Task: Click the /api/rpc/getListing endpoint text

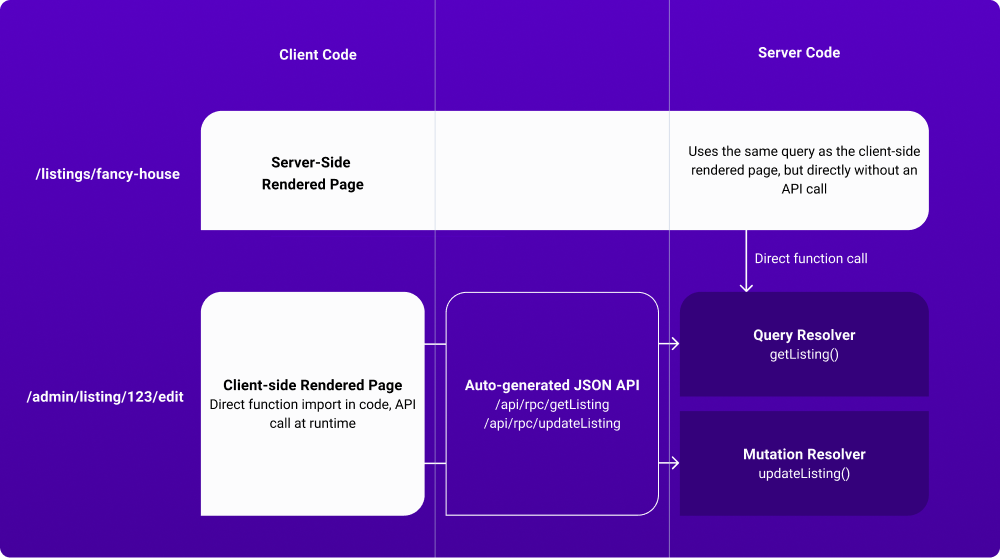Action: click(x=552, y=405)
